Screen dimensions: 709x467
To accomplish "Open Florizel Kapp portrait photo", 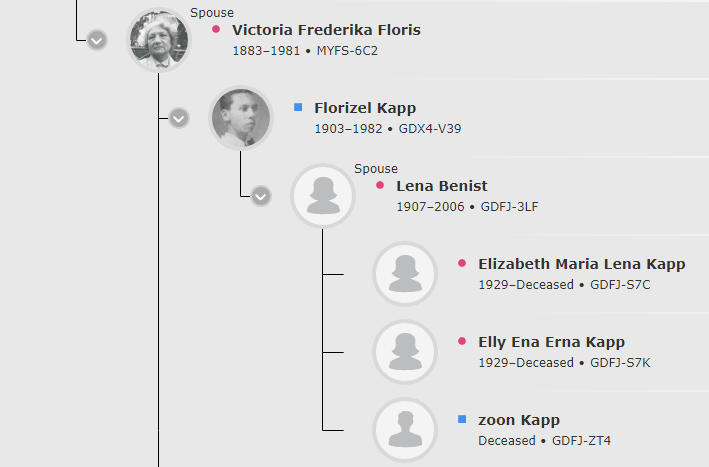I will 241,118.
